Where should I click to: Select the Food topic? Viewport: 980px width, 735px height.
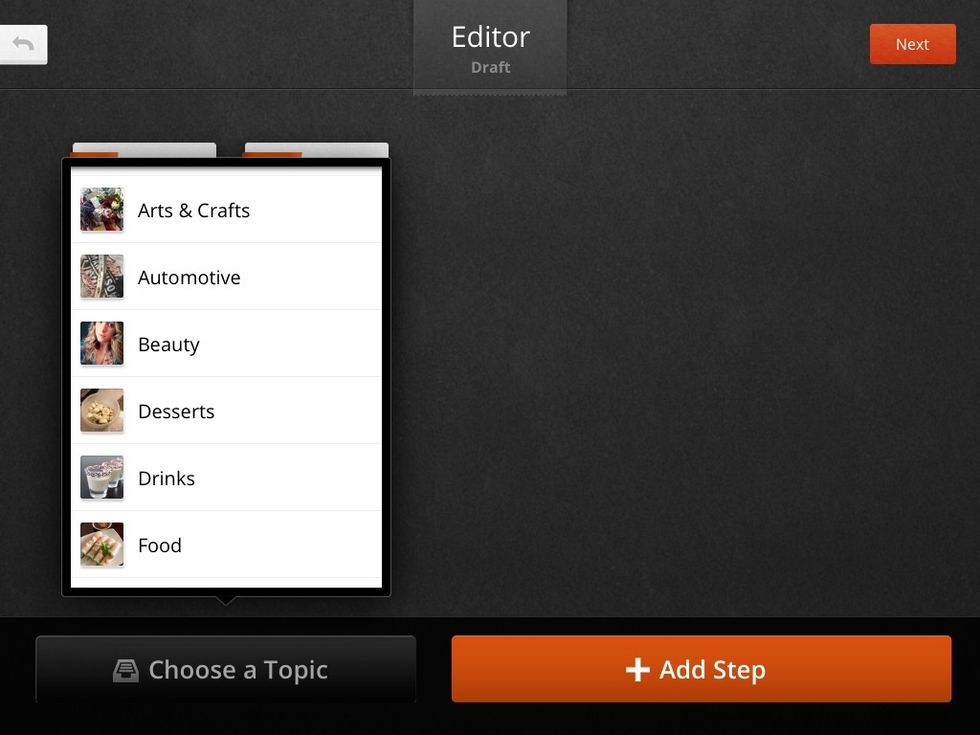[x=226, y=544]
